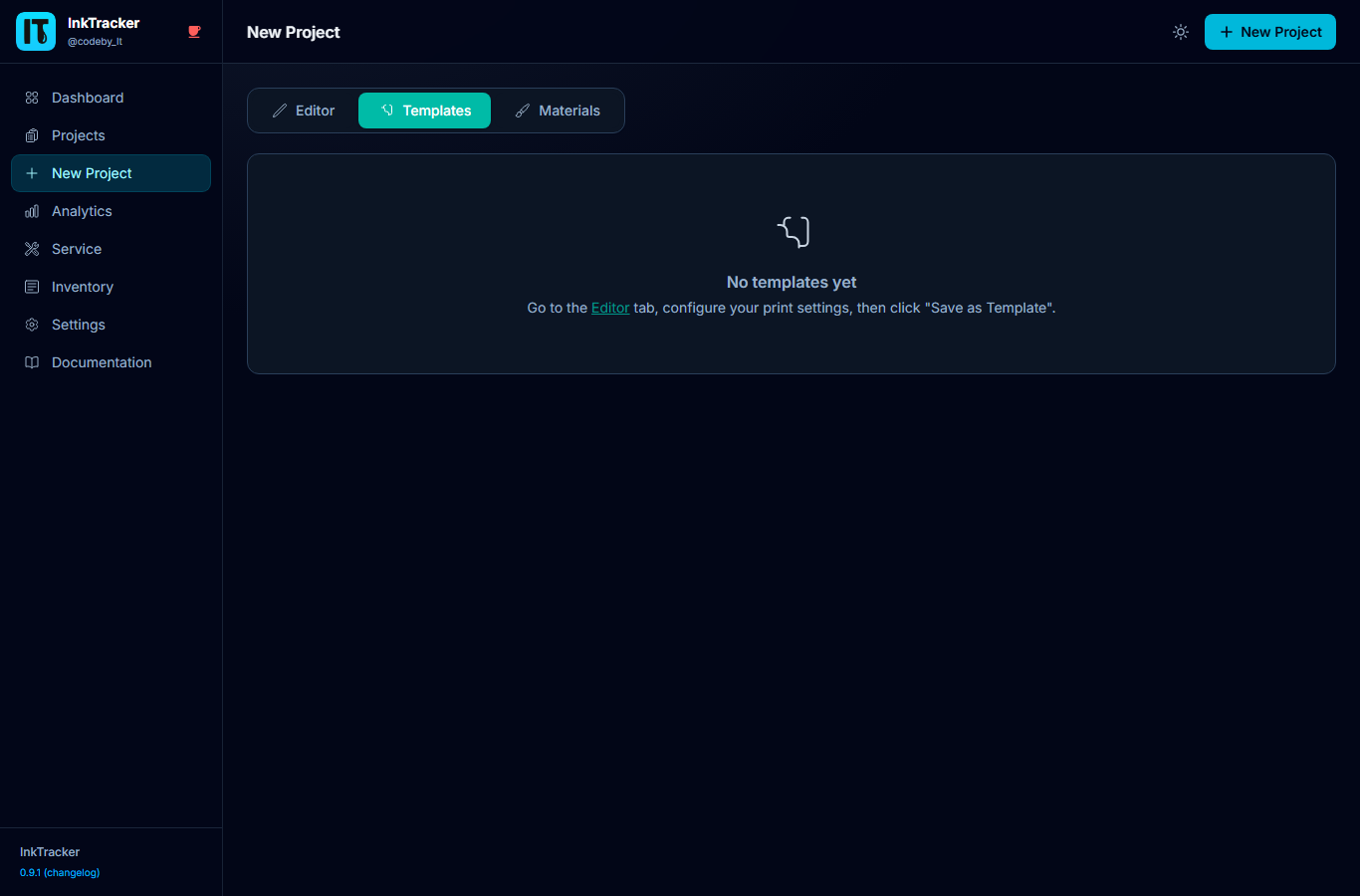Viewport: 1360px width, 896px height.
Task: Select New Project in the sidebar
Action: point(111,173)
